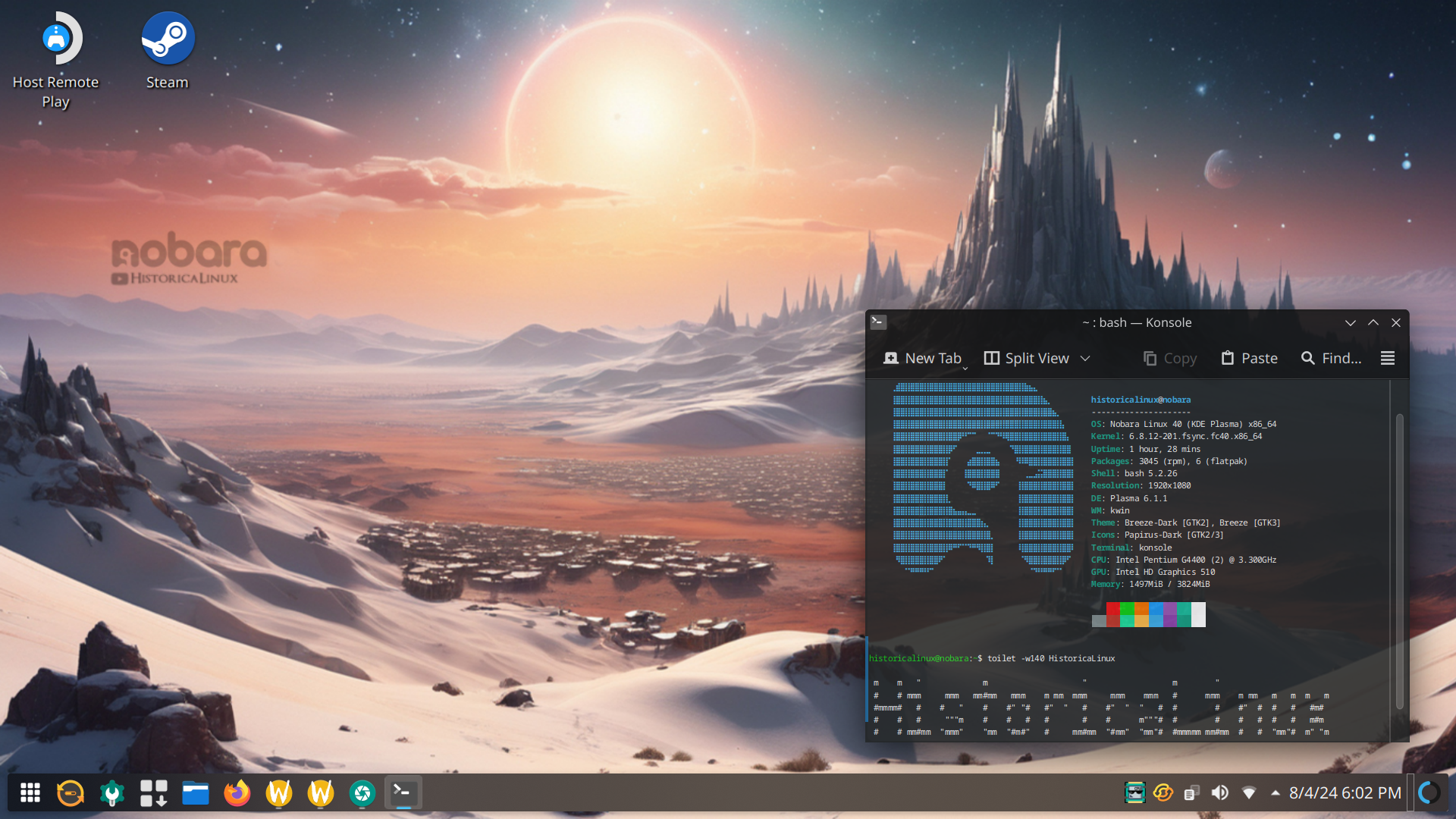Click the Konsole vertical scrollbar
Viewport: 1456px width, 819px height.
[x=1399, y=561]
